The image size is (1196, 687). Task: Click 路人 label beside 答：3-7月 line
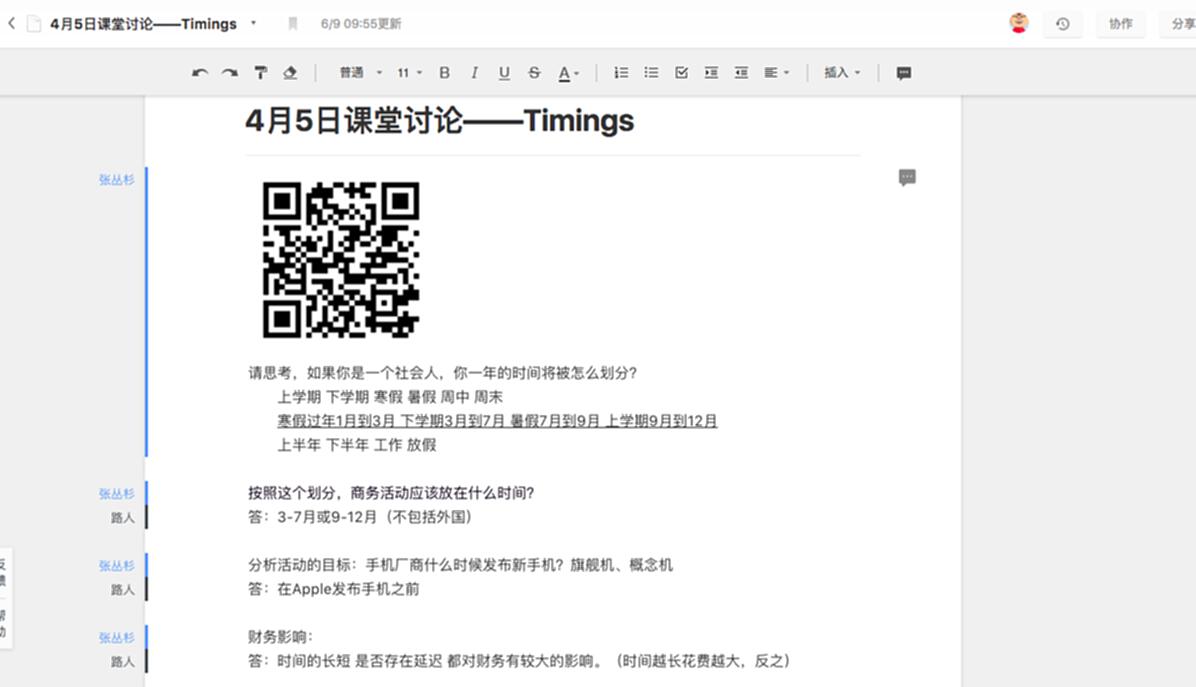click(122, 518)
